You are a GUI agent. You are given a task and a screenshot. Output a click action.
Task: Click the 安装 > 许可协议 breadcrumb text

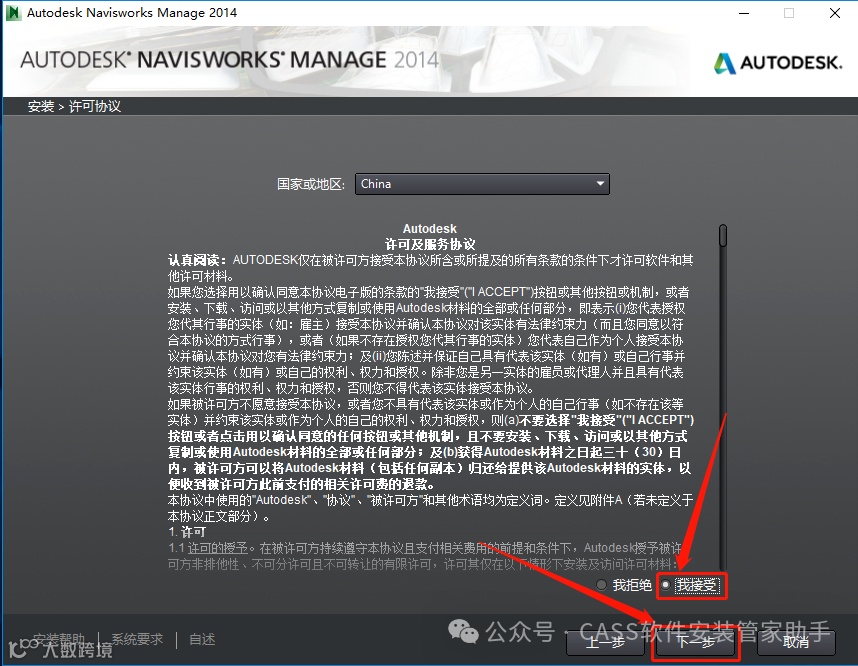(74, 106)
